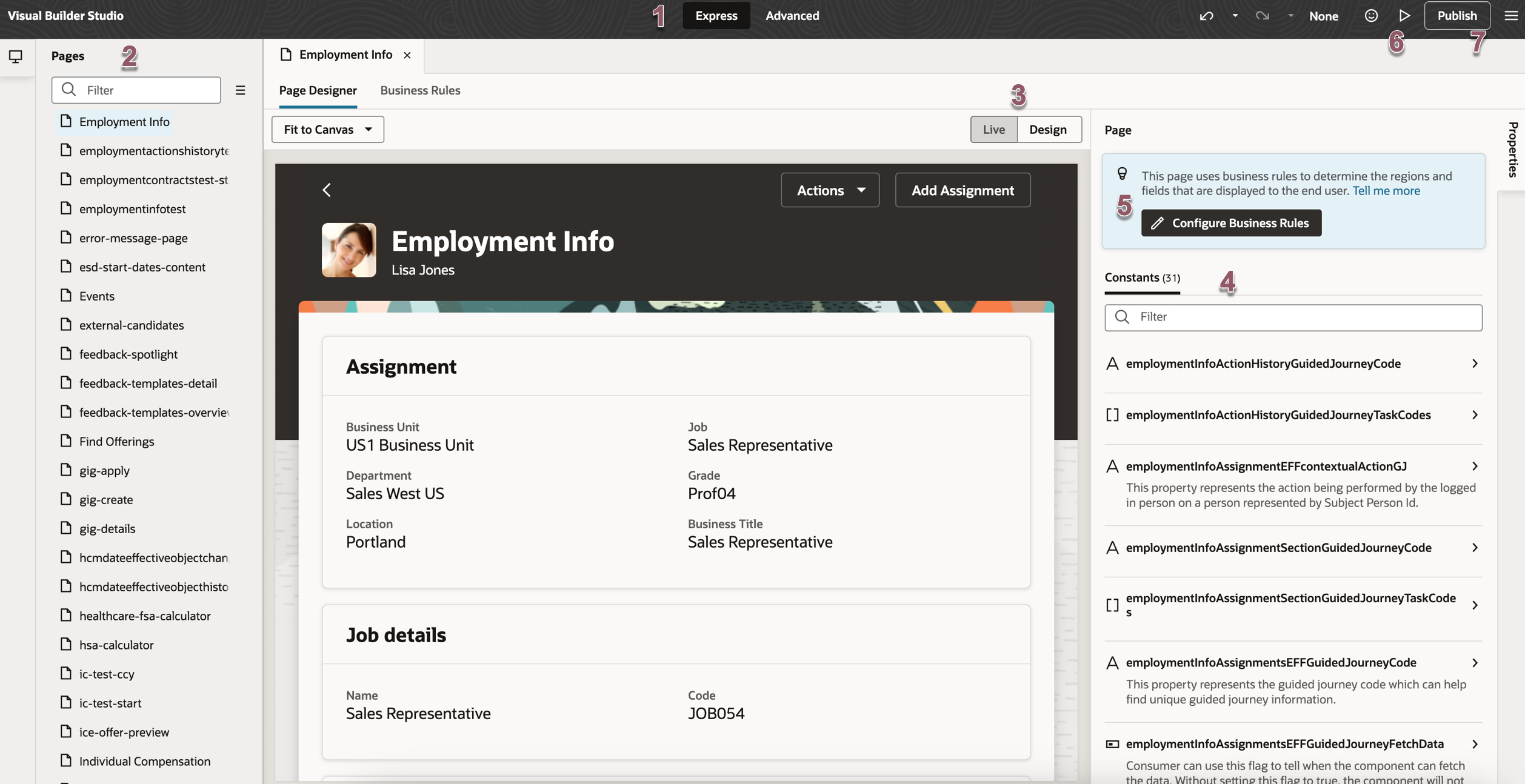Screen dimensions: 1525x784
Task: Click the undo arrow icon
Action: 1206,16
